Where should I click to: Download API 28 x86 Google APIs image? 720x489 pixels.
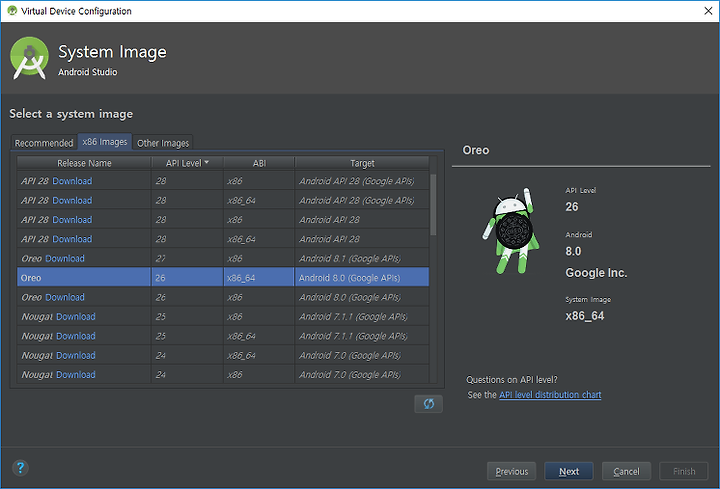[x=72, y=181]
